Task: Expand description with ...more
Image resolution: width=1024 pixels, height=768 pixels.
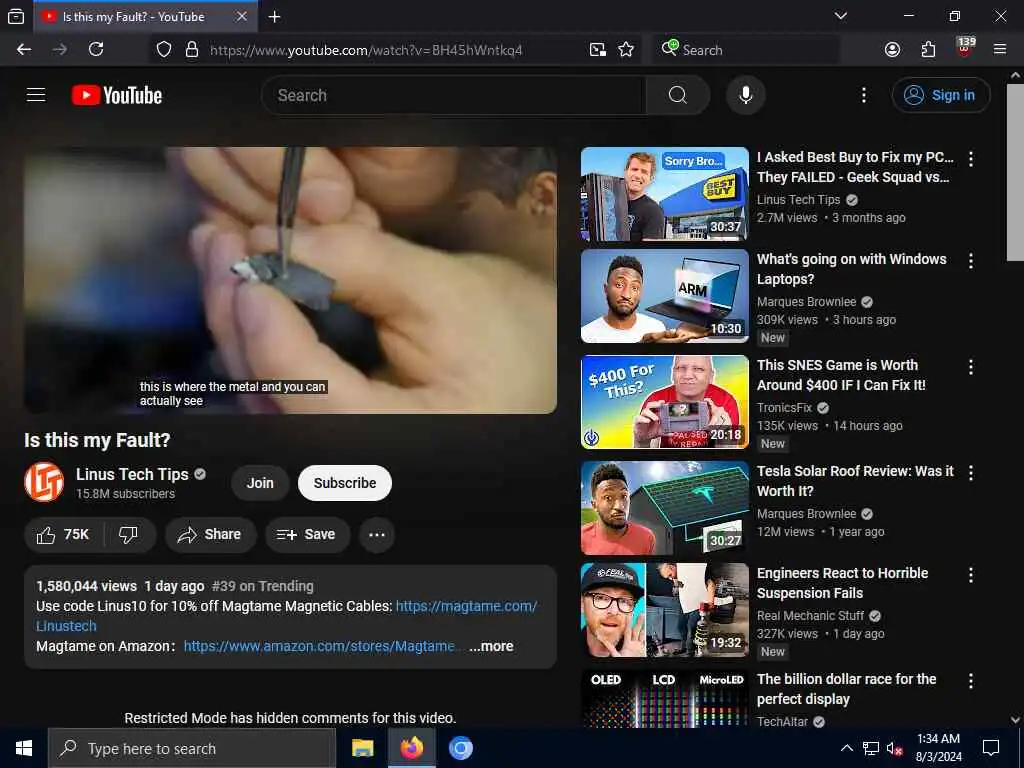Action: click(491, 647)
